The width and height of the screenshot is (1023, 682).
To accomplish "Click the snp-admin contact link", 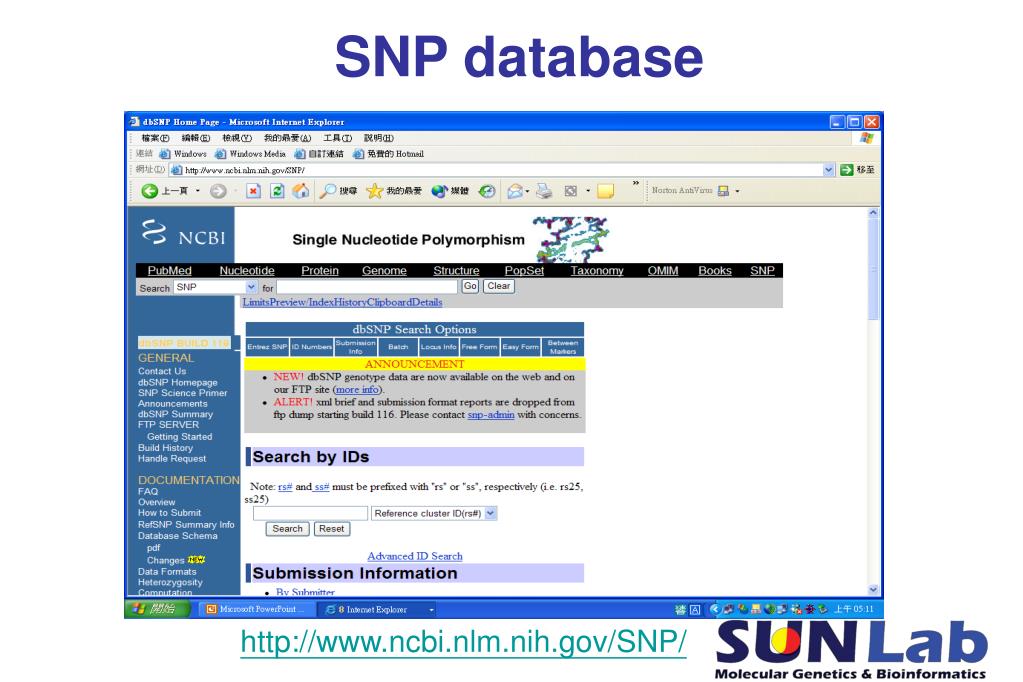I will tap(491, 414).
